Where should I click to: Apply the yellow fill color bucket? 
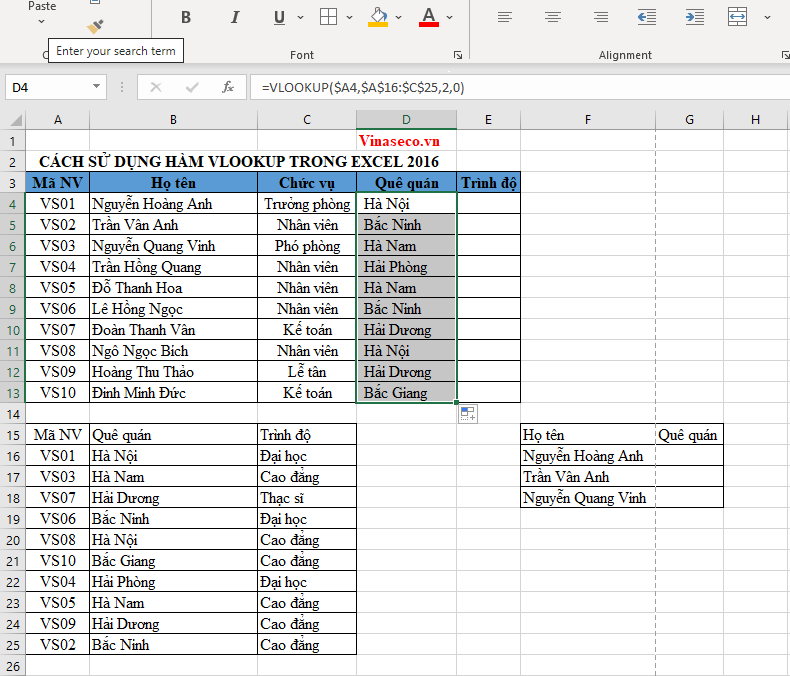tap(378, 17)
